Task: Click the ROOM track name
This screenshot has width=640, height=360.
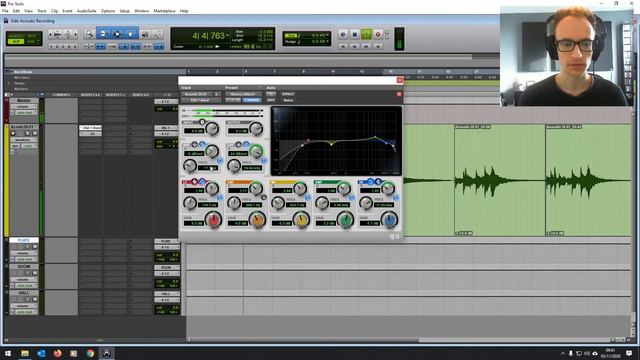Action: point(24,267)
